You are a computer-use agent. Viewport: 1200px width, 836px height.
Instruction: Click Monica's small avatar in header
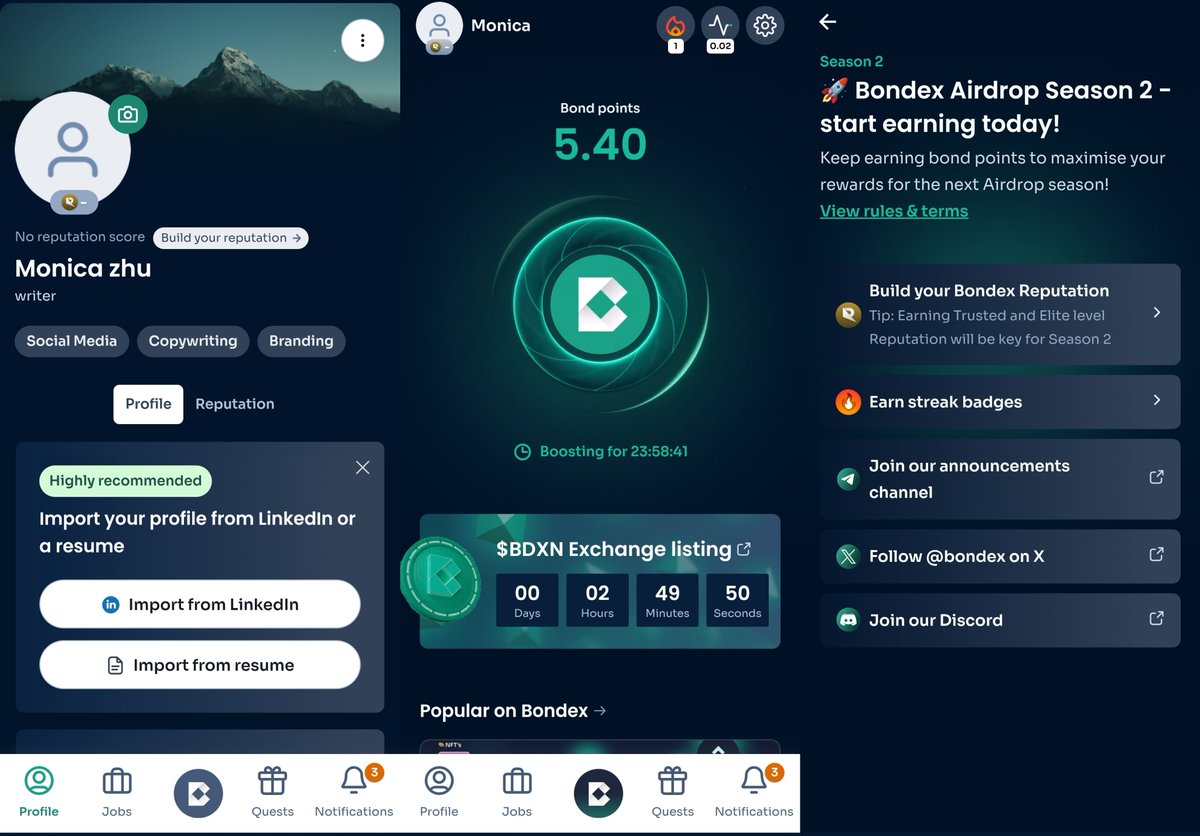(x=439, y=27)
